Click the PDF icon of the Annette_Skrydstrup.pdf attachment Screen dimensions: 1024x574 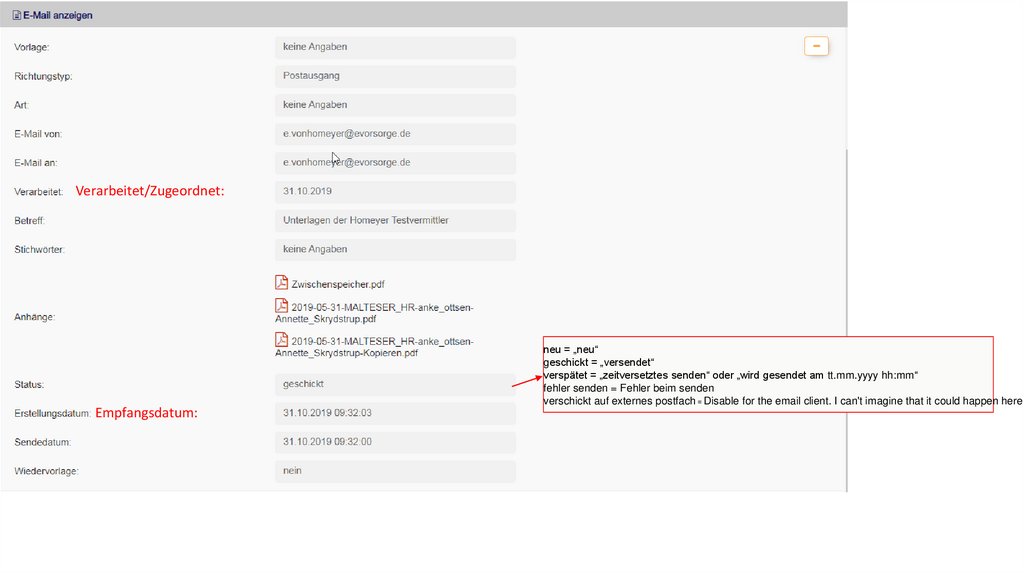click(282, 306)
